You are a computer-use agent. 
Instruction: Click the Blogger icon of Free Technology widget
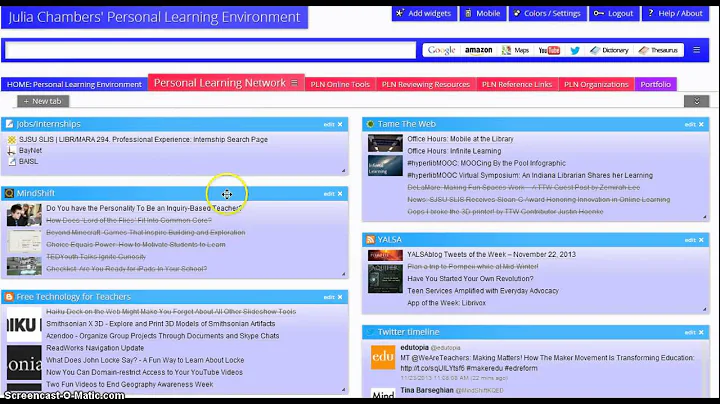(9, 297)
